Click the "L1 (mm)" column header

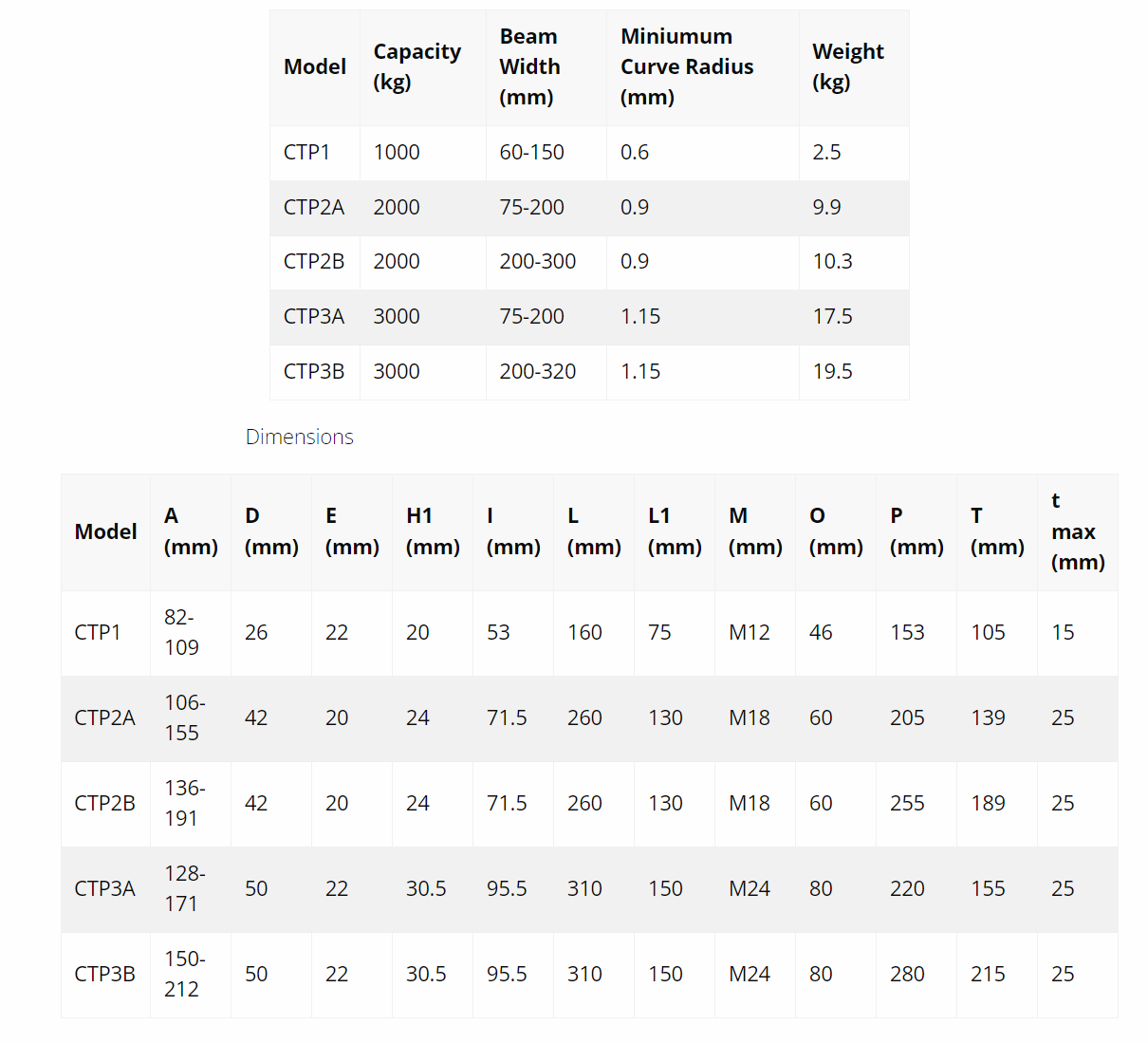pyautogui.click(x=674, y=531)
